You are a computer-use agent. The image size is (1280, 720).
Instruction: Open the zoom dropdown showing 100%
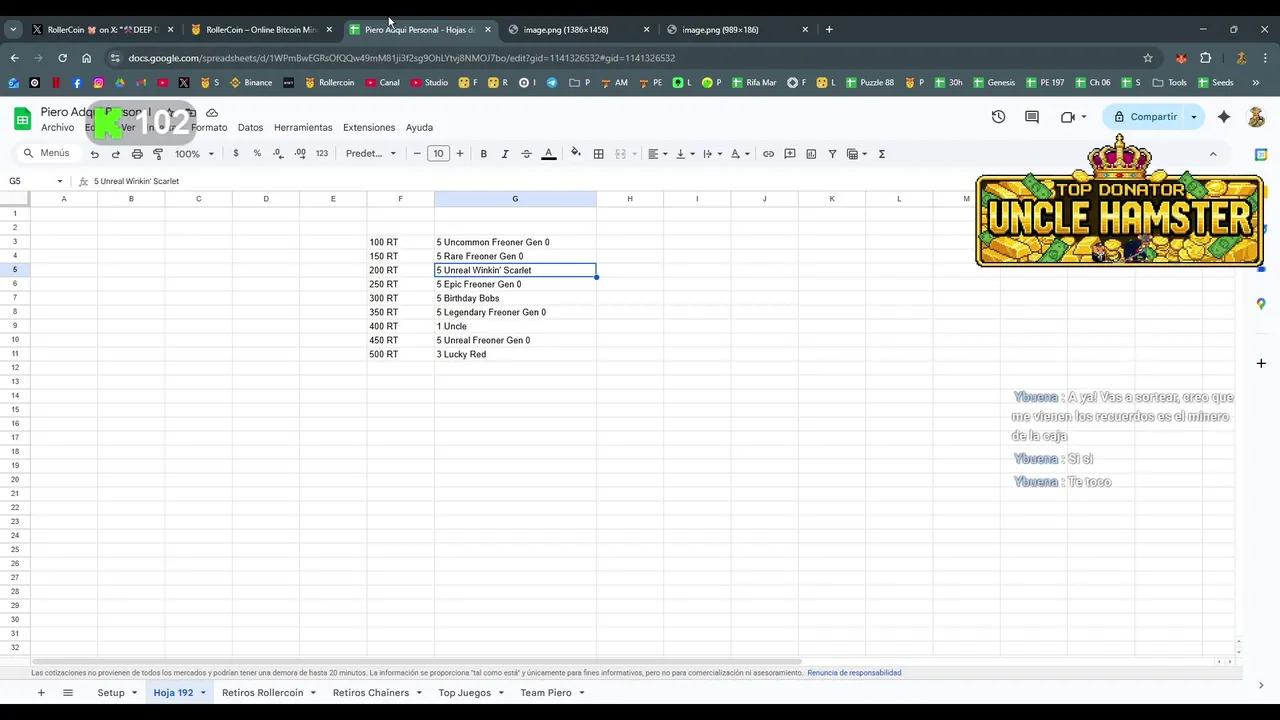click(x=195, y=154)
